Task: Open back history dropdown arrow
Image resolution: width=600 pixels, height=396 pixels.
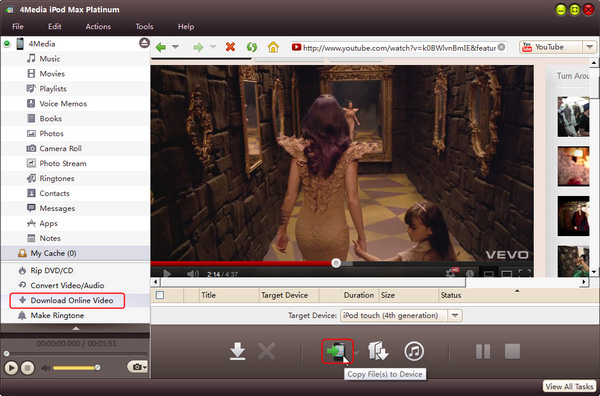Action: click(x=175, y=47)
